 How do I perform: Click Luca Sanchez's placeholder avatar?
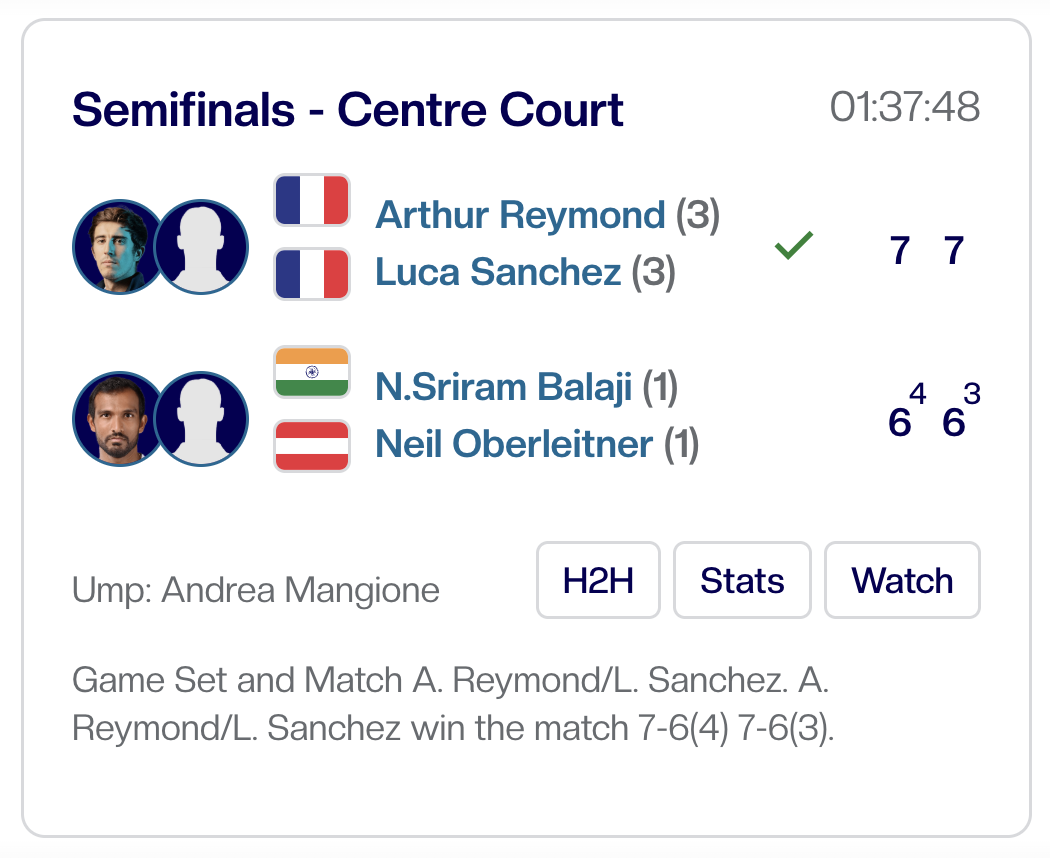(x=203, y=246)
